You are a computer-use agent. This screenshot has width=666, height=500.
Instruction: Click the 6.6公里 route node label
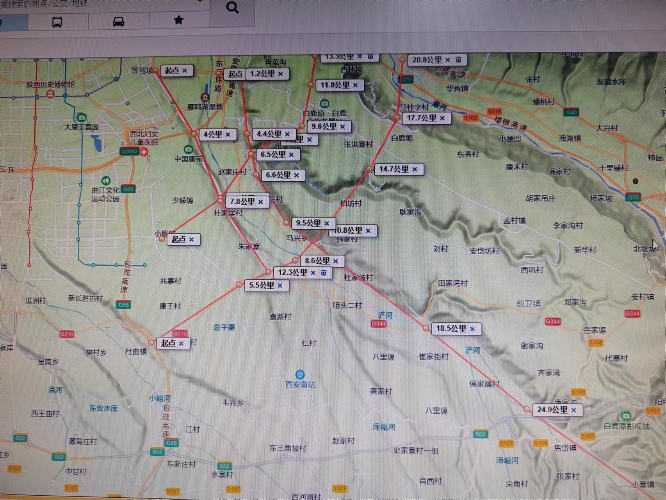(x=279, y=175)
